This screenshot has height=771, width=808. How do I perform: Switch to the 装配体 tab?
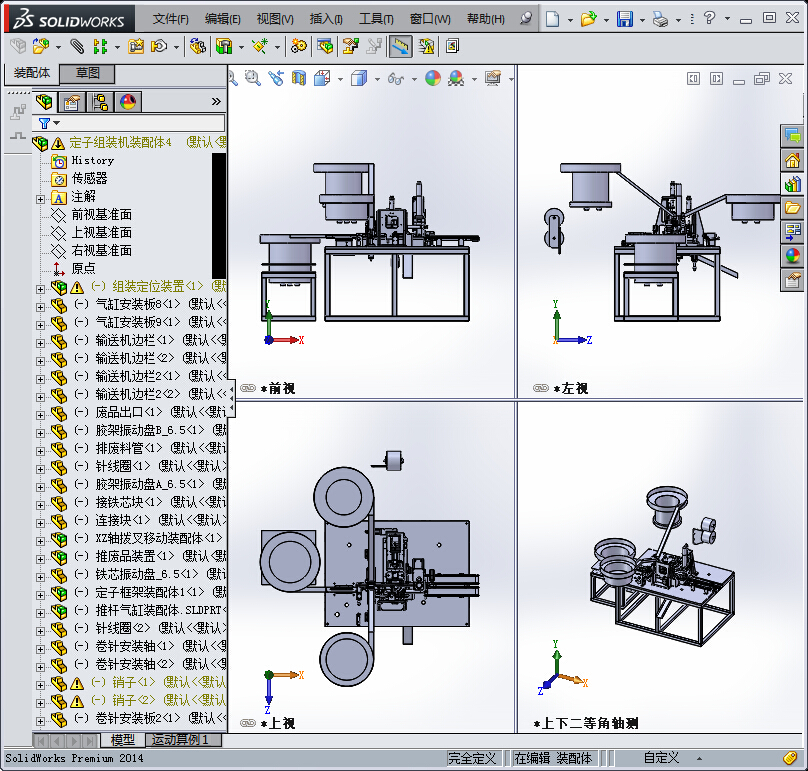coord(32,73)
